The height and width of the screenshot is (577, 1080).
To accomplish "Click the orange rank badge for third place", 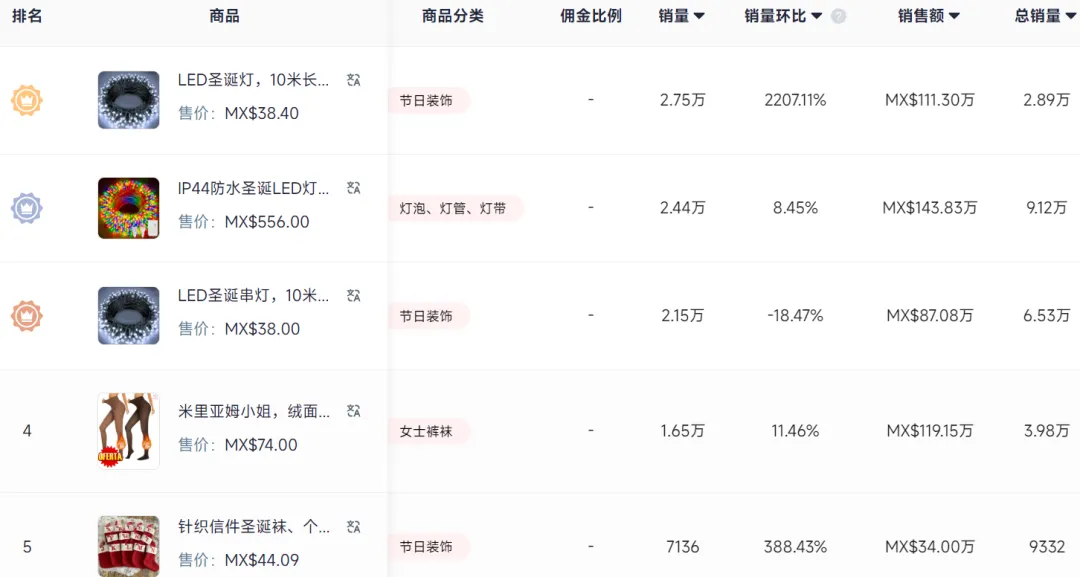I will 27,315.
